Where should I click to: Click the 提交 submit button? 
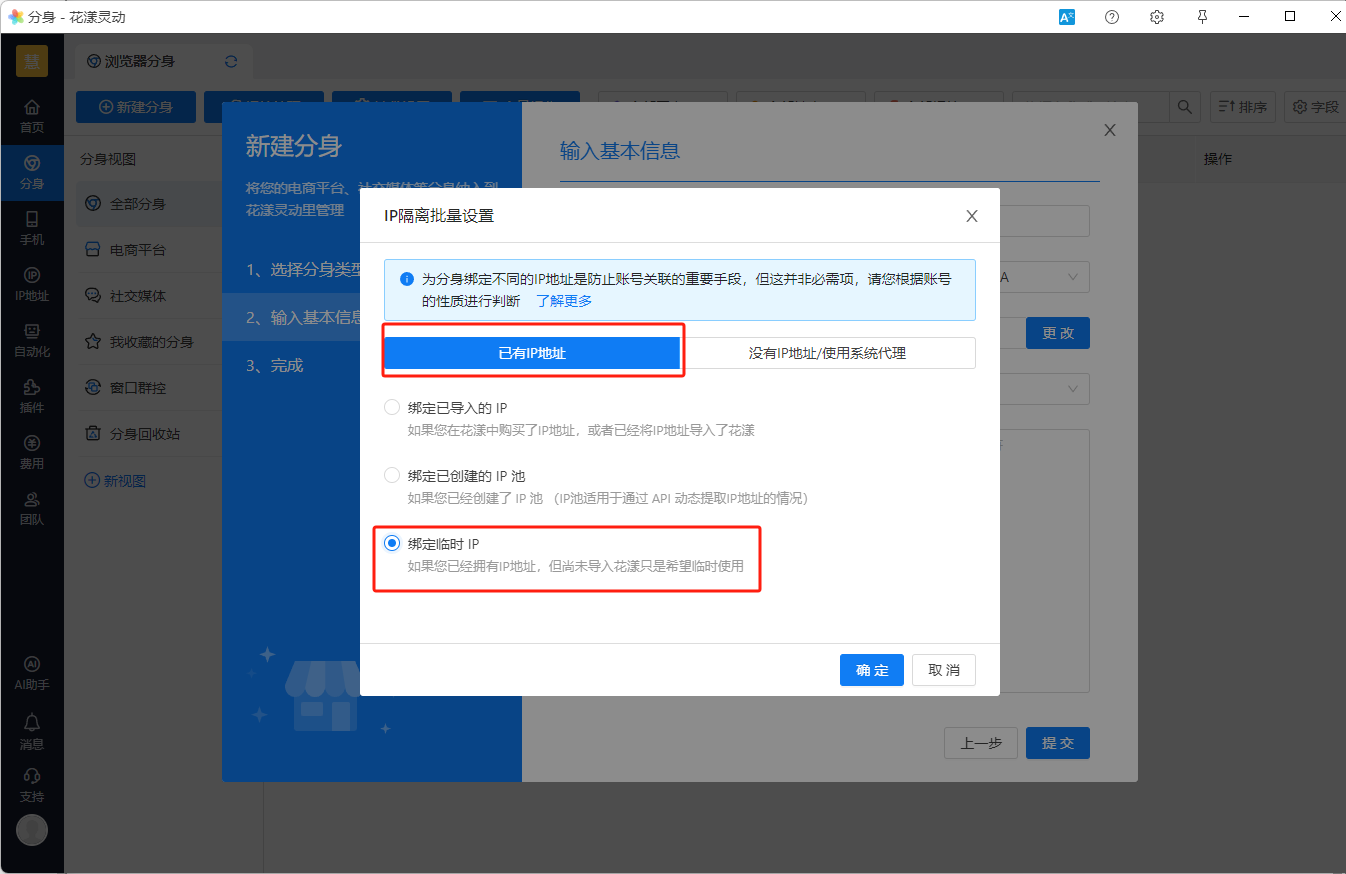pyautogui.click(x=1057, y=743)
